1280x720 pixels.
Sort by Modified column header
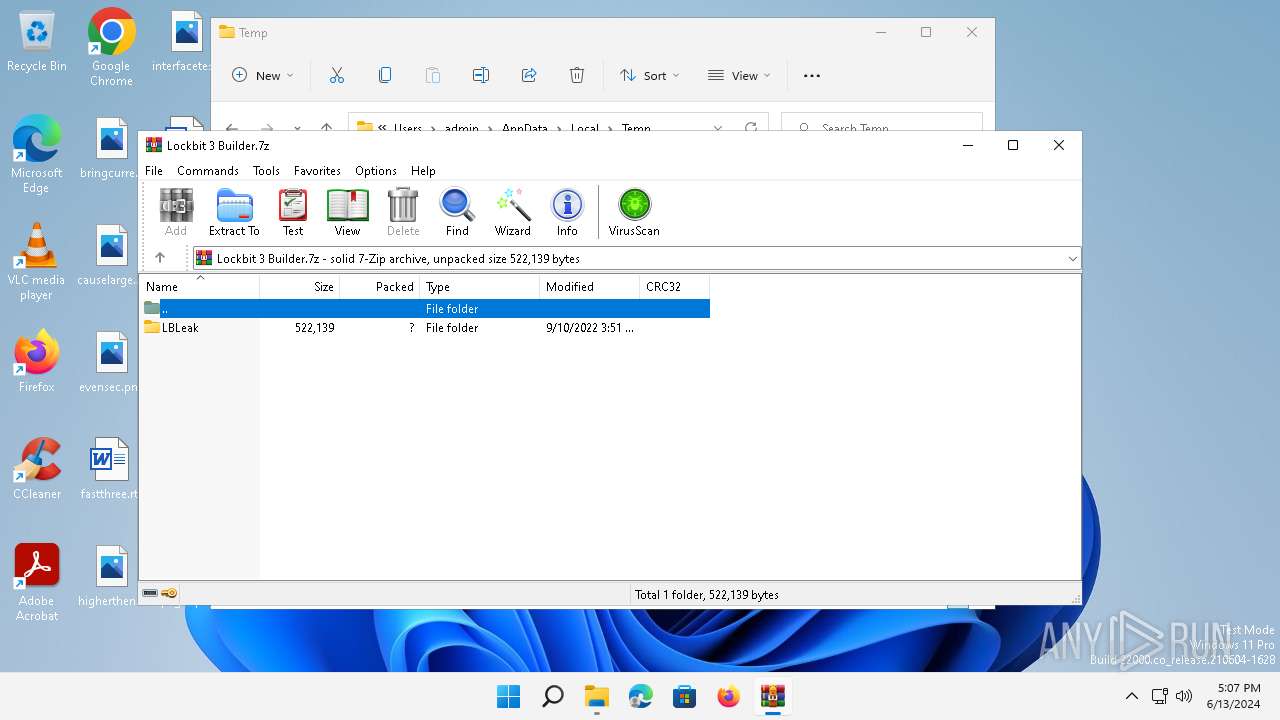[590, 287]
